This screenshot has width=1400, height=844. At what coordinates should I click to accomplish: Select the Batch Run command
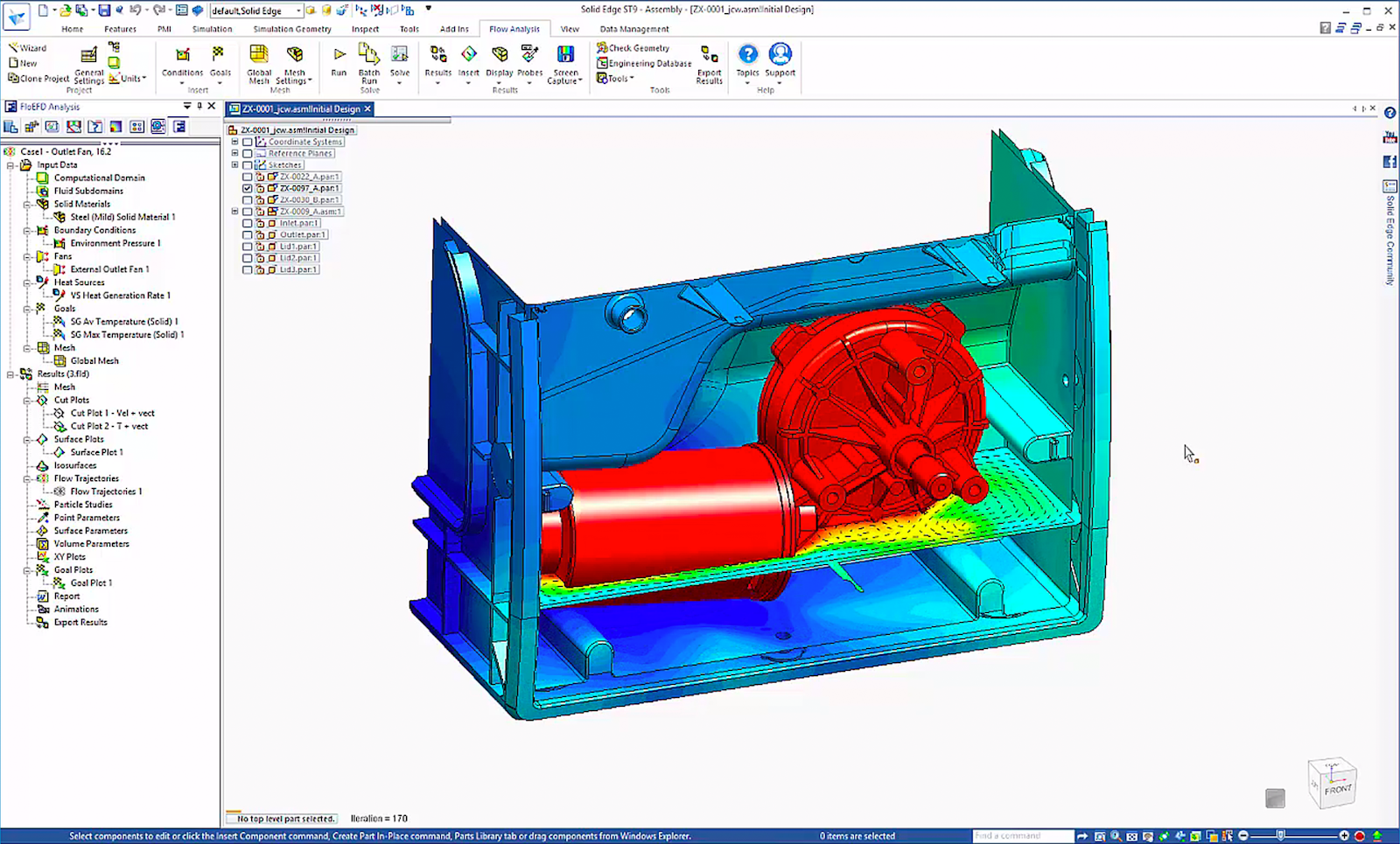[368, 63]
